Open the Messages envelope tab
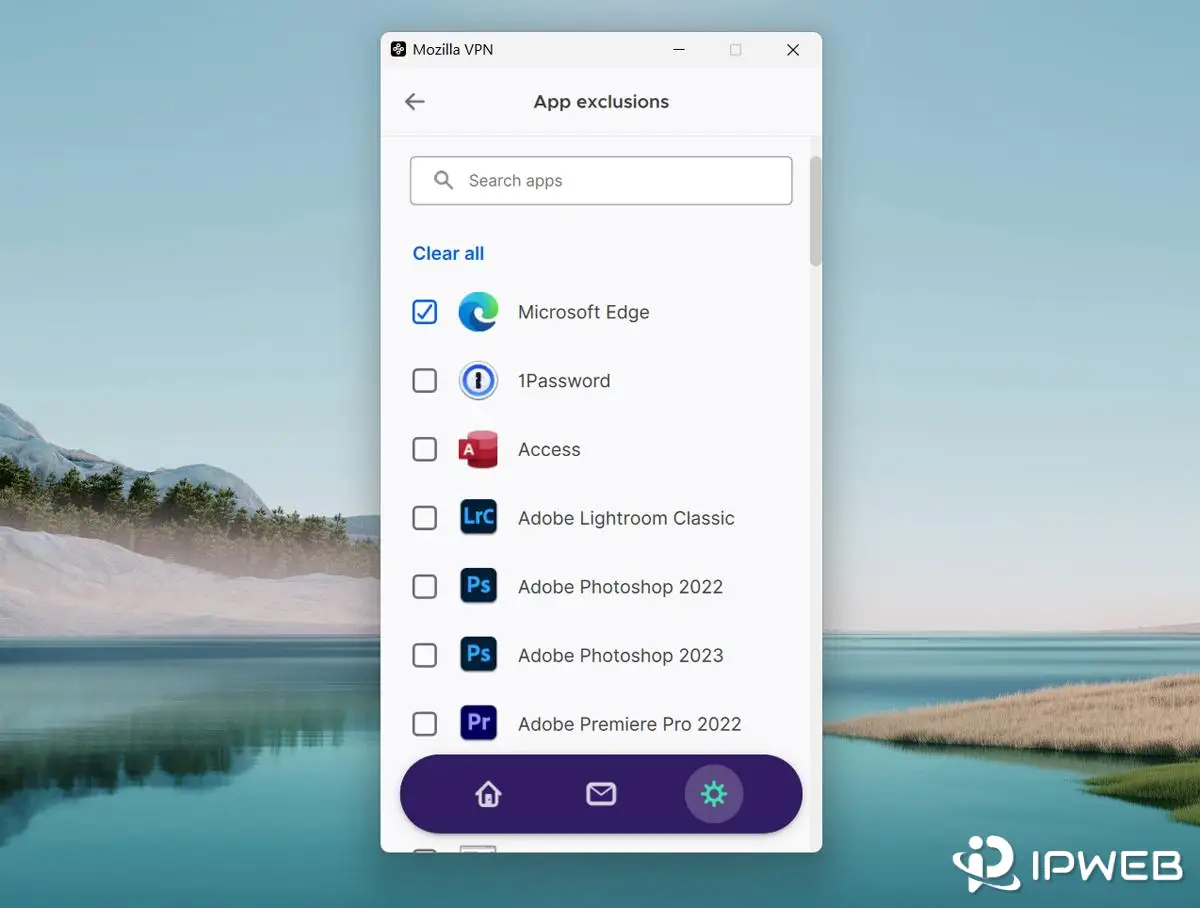 click(x=601, y=794)
